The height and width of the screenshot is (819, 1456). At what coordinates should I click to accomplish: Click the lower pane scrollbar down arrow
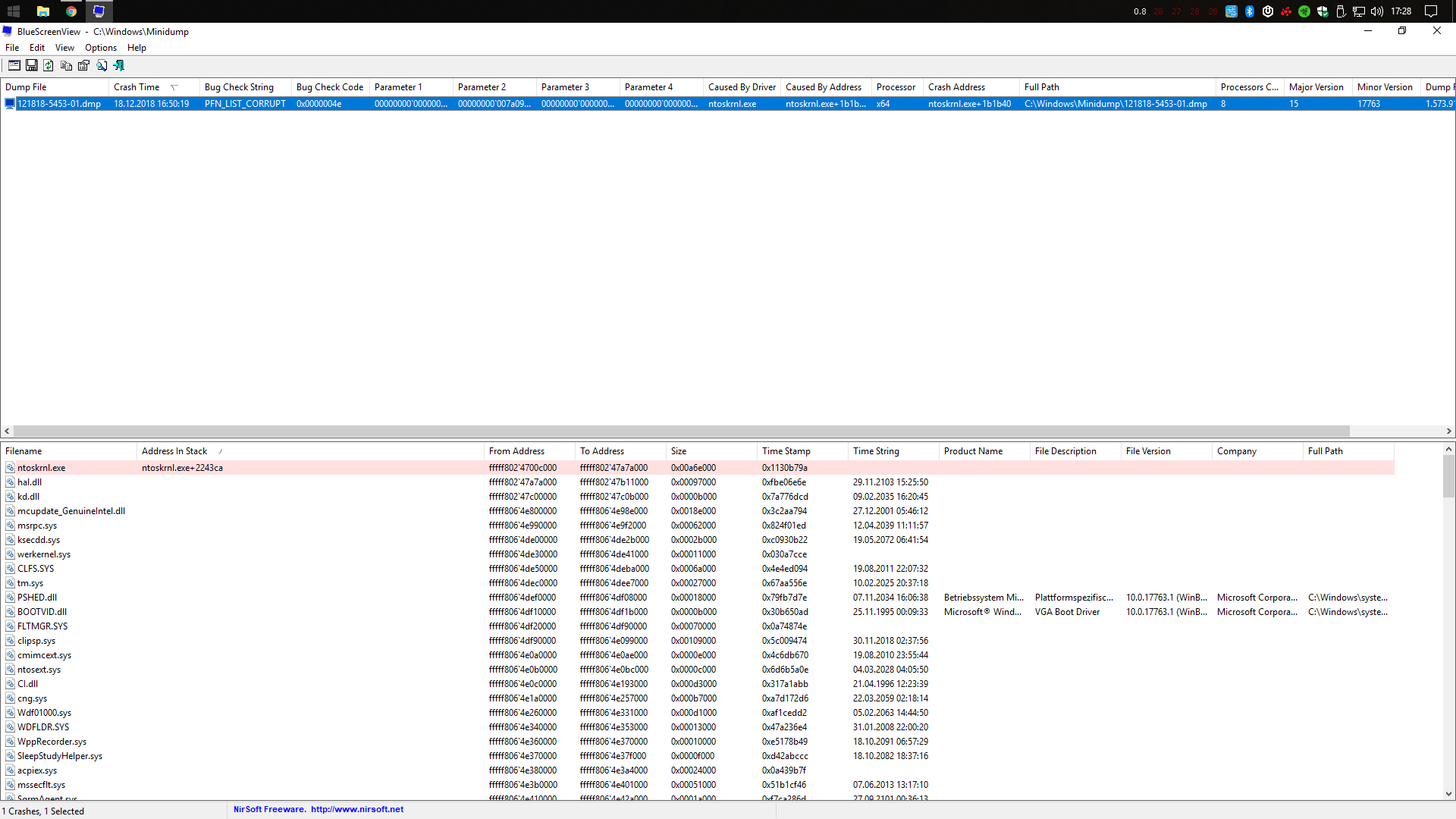click(1448, 794)
